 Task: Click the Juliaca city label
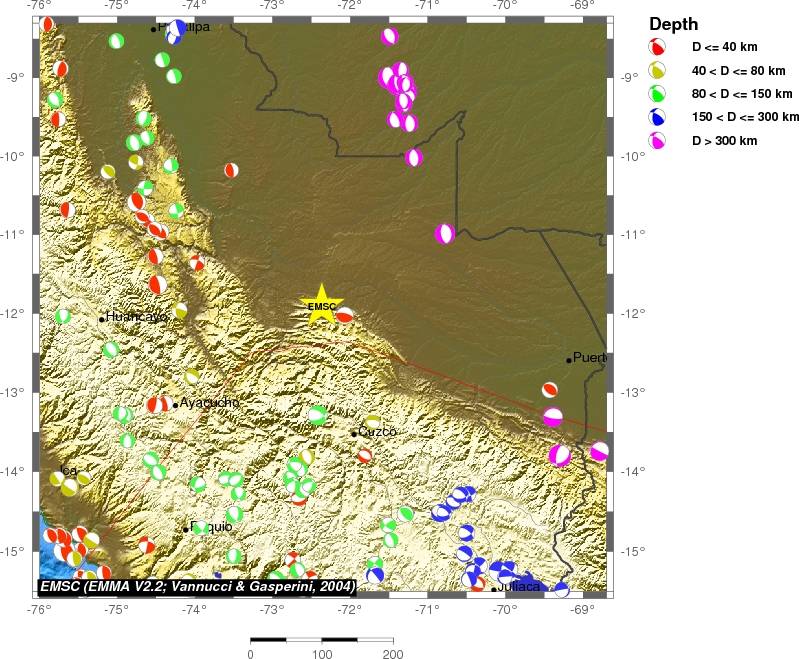tap(519, 587)
